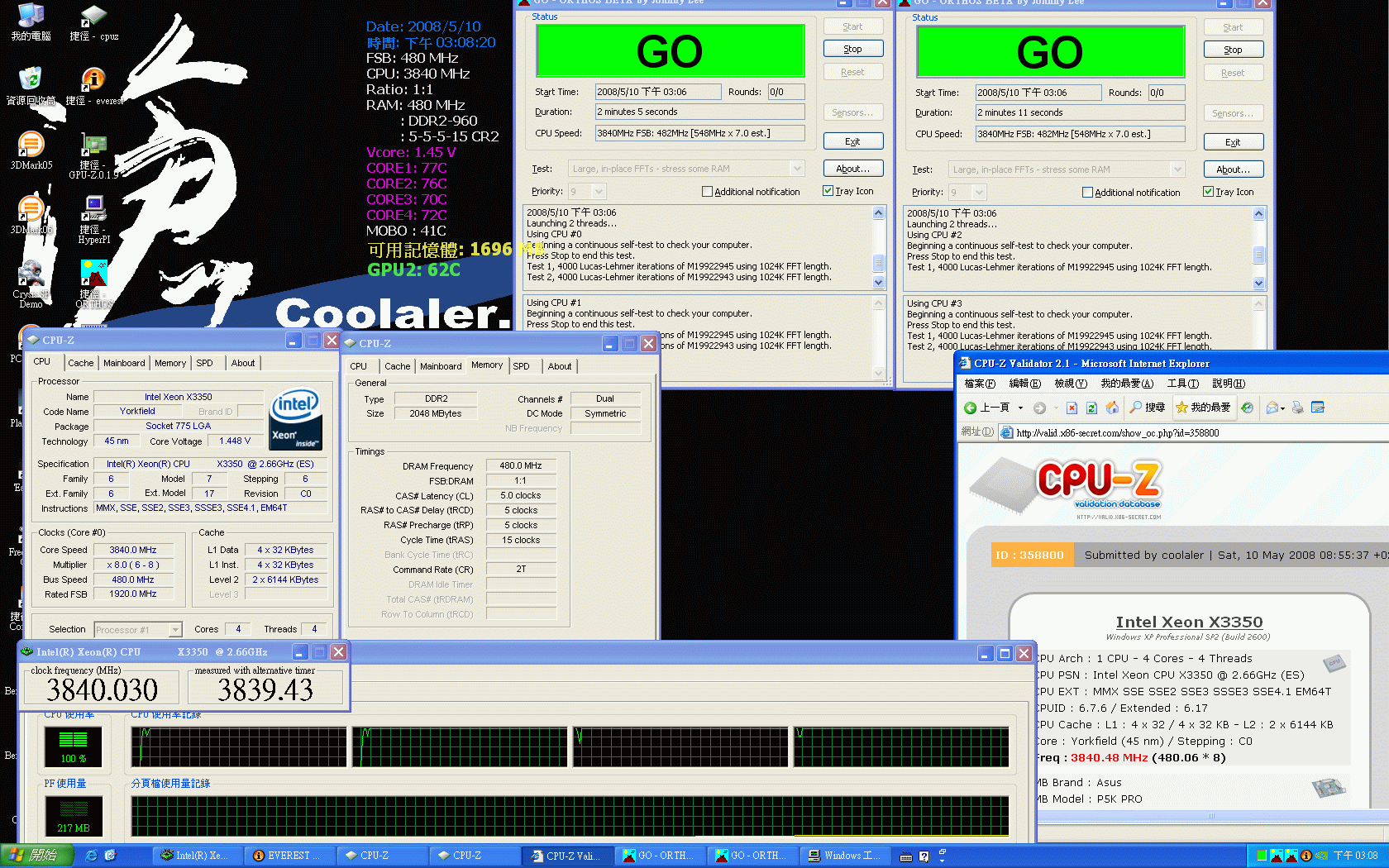Viewport: 1389px width, 868px height.
Task: Click the Intel Xeon logo in CPU-Z
Action: 296,419
